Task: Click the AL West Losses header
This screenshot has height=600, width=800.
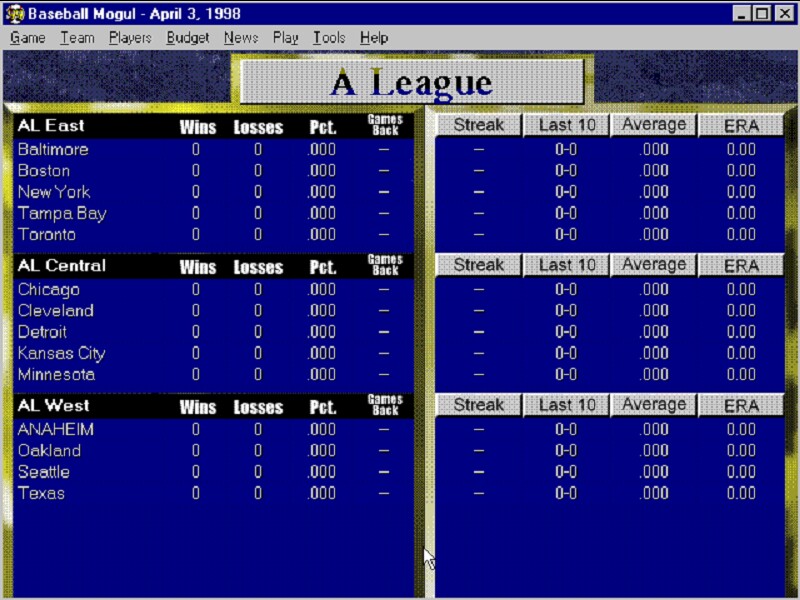Action: point(258,407)
